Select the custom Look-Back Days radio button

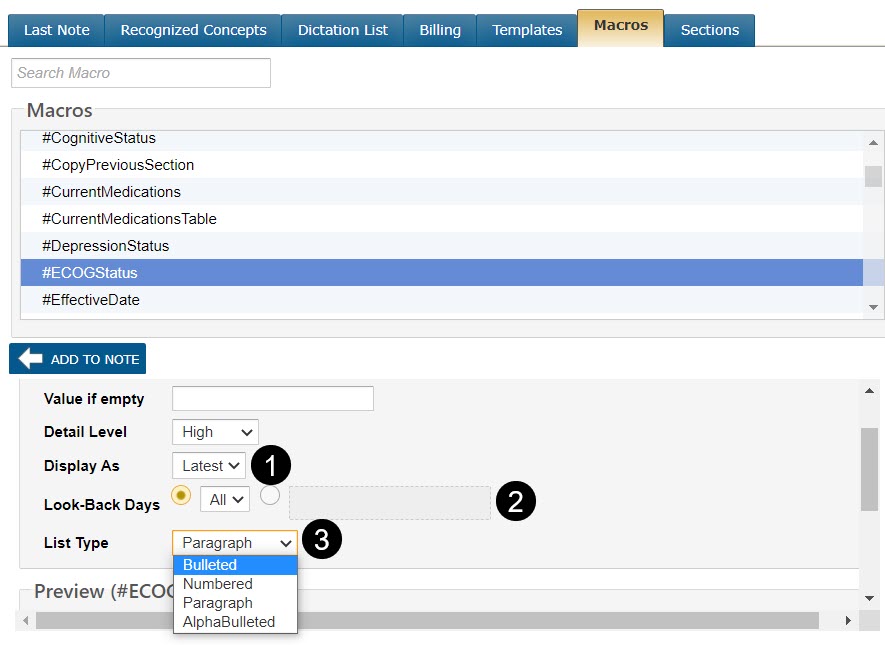click(269, 495)
